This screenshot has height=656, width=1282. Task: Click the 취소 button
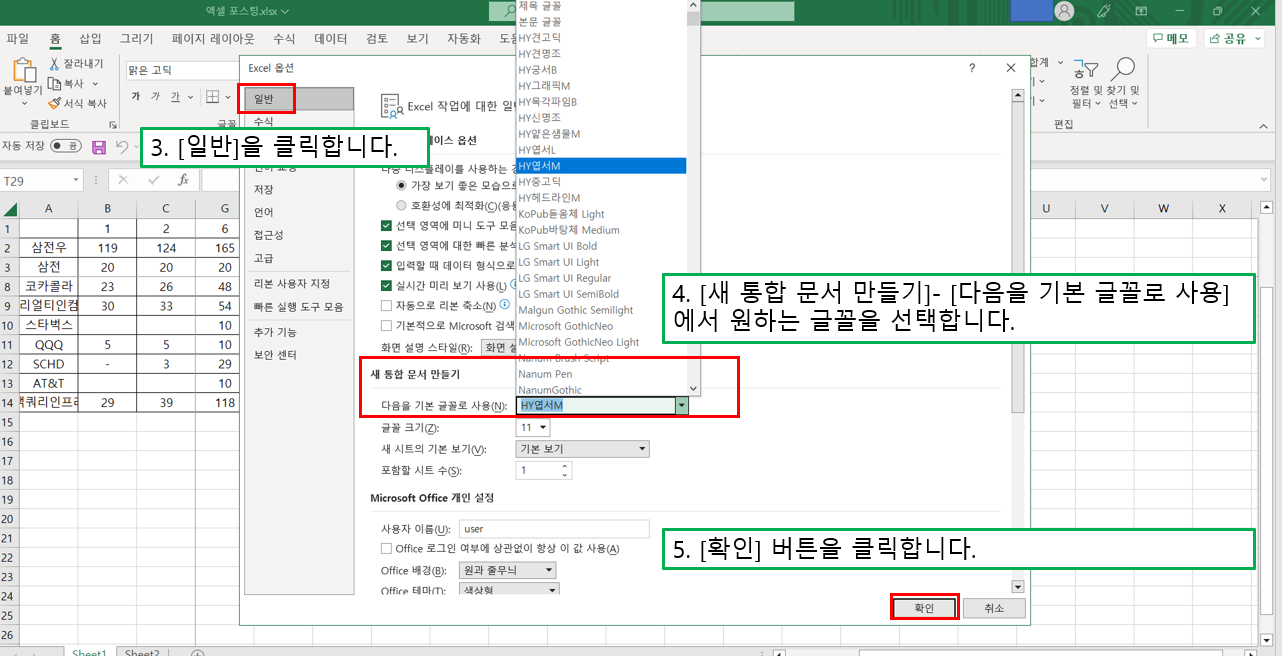pos(993,608)
